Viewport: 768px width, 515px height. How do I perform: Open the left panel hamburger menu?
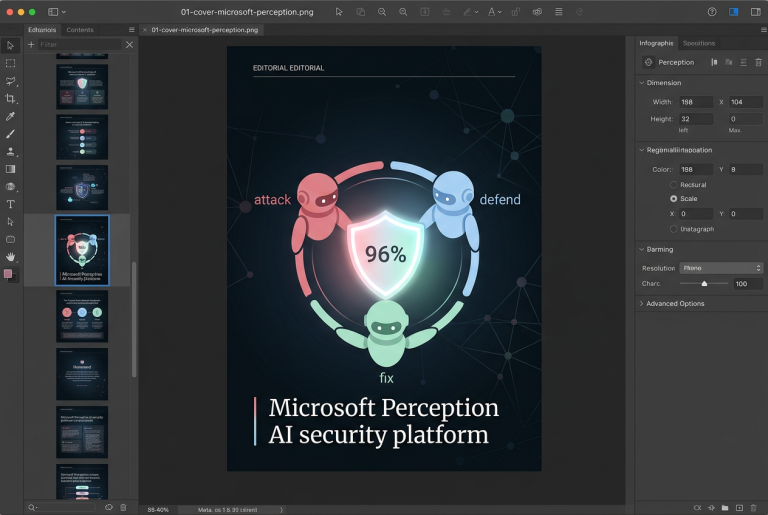tap(131, 30)
